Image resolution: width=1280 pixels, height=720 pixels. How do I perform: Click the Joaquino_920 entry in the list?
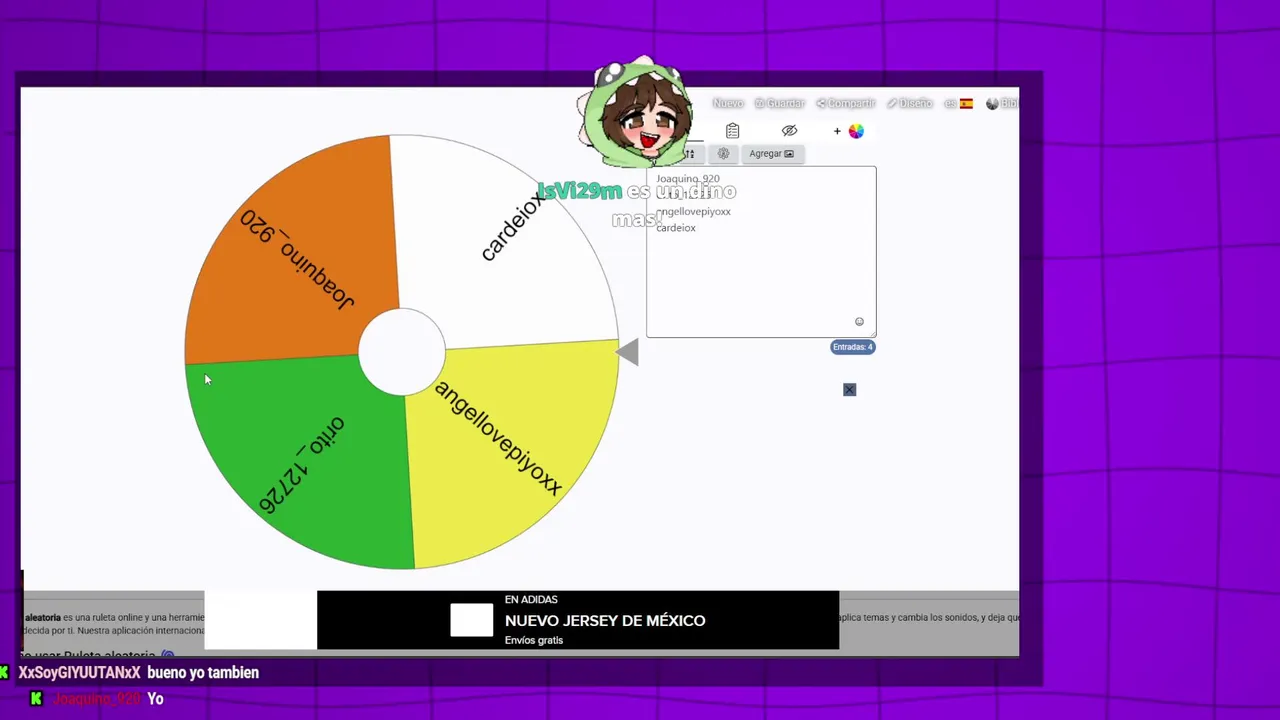pyautogui.click(x=688, y=179)
